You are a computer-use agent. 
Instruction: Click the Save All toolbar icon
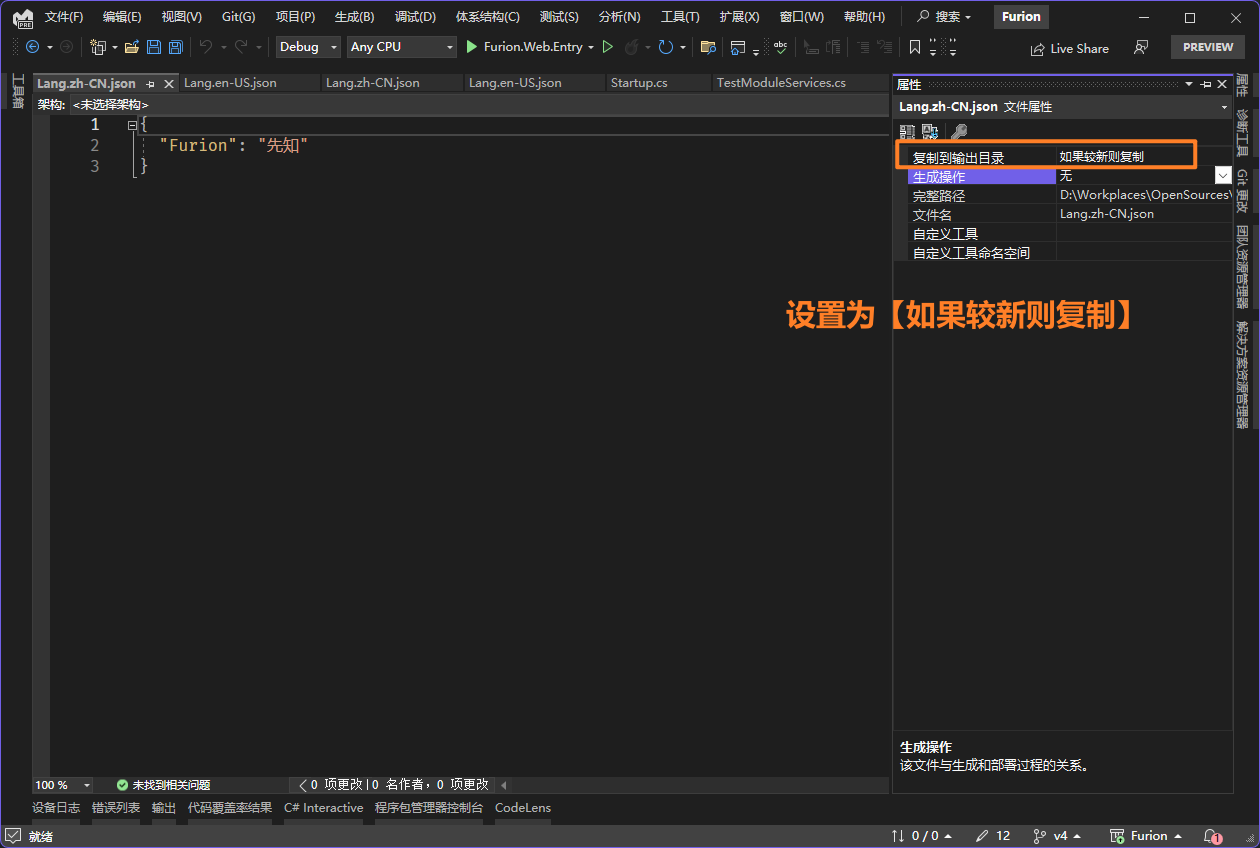(x=176, y=47)
